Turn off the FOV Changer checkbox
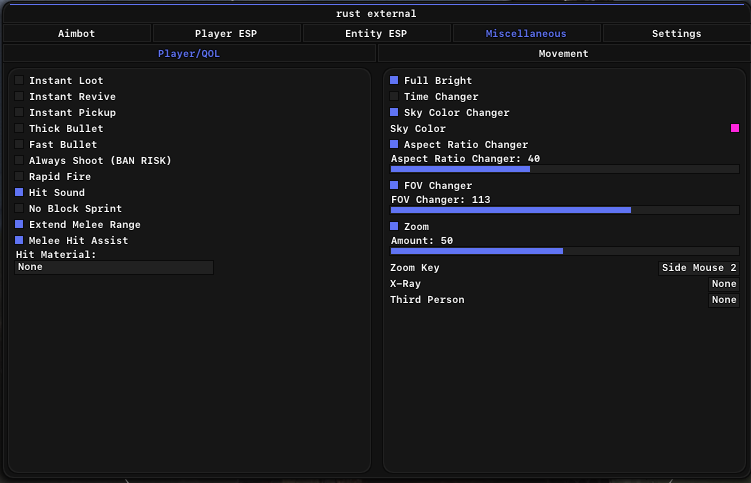The height and width of the screenshot is (483, 751). coord(394,185)
